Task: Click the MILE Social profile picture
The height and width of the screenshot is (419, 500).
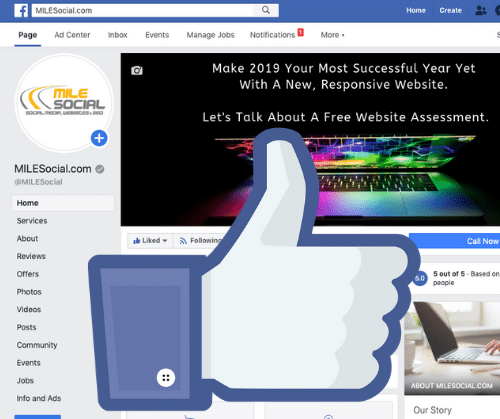Action: click(x=64, y=102)
